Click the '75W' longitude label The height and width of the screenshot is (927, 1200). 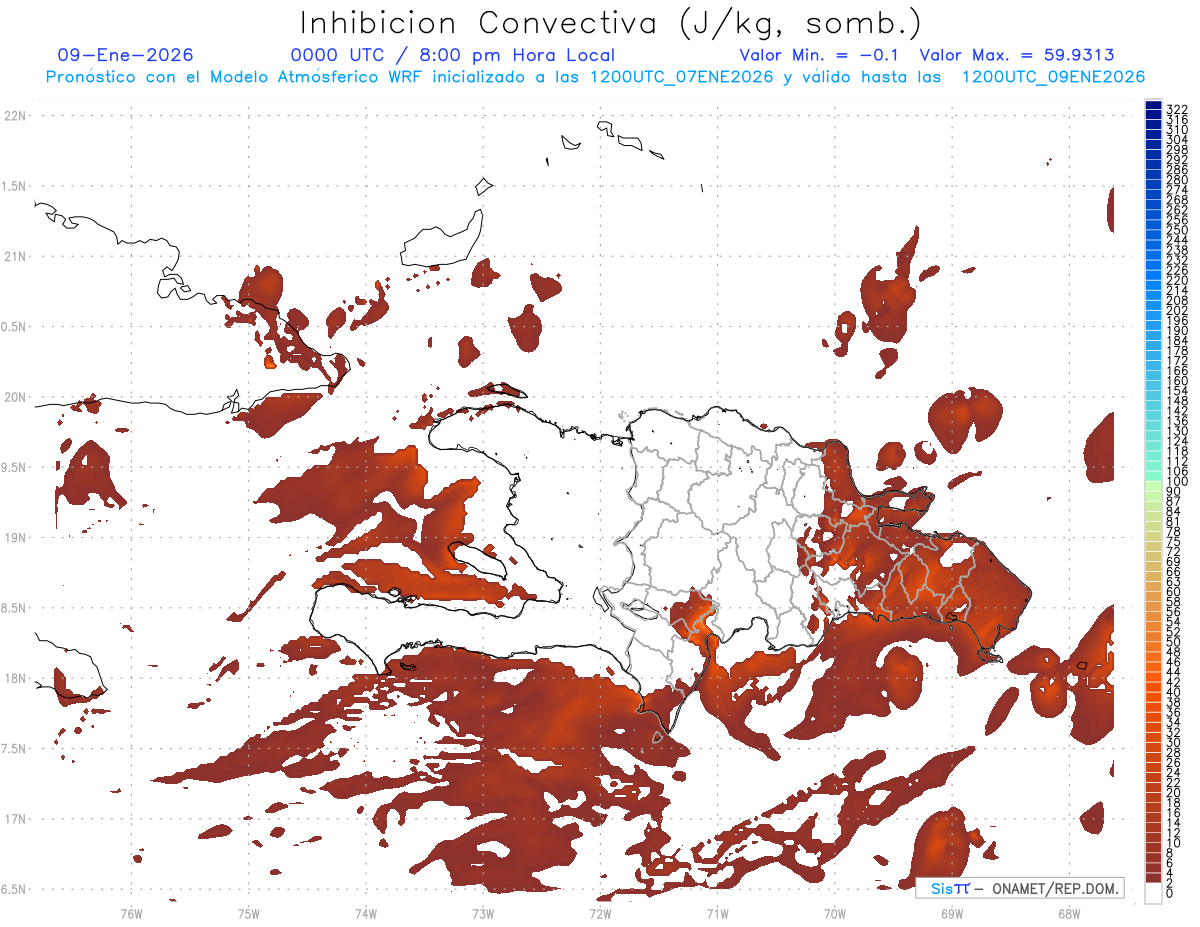click(248, 913)
